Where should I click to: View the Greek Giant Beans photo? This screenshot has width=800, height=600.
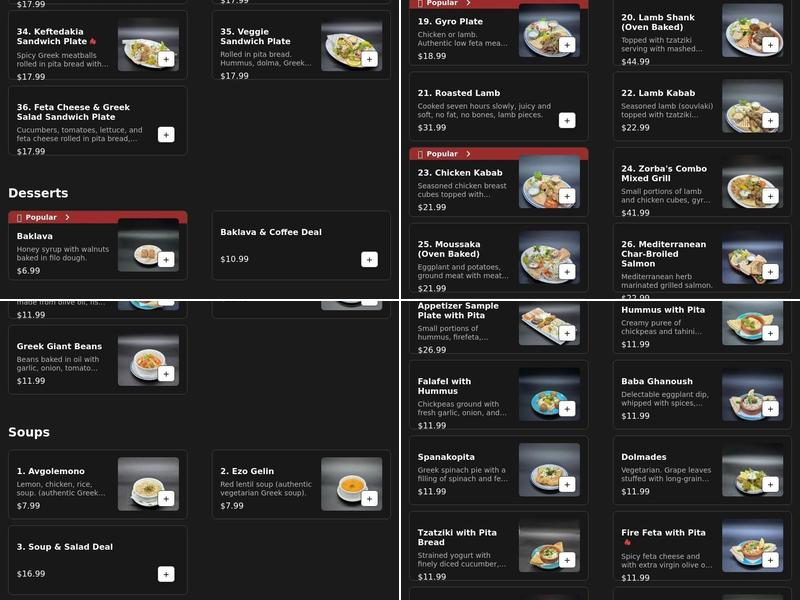pos(148,360)
